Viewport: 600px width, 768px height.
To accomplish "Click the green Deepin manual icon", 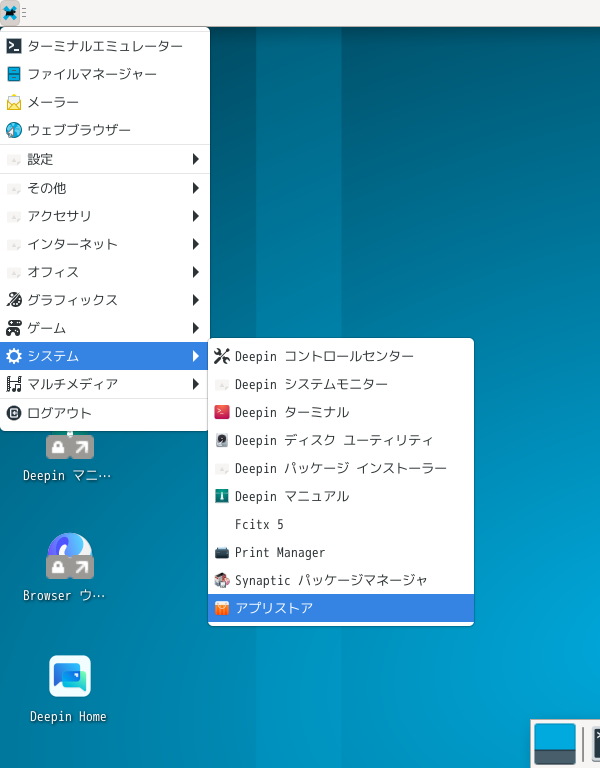I will point(222,496).
